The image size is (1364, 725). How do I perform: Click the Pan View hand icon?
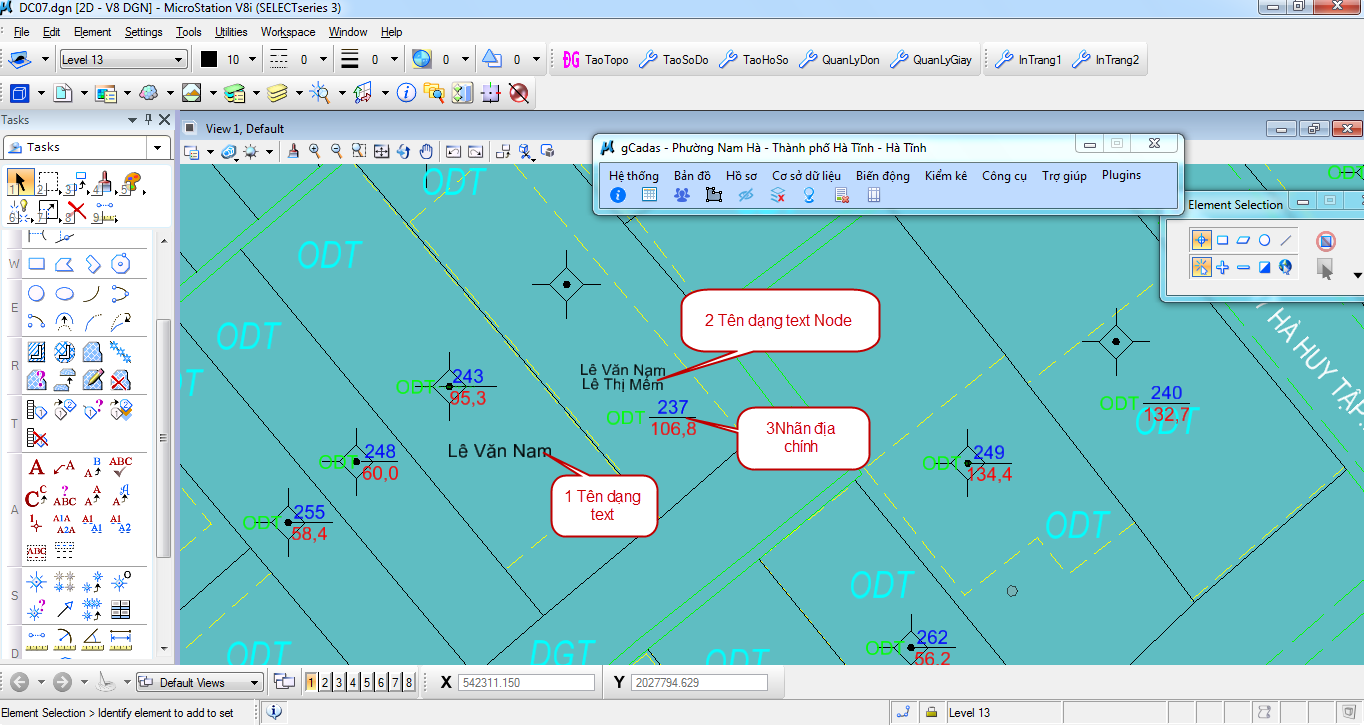point(426,151)
